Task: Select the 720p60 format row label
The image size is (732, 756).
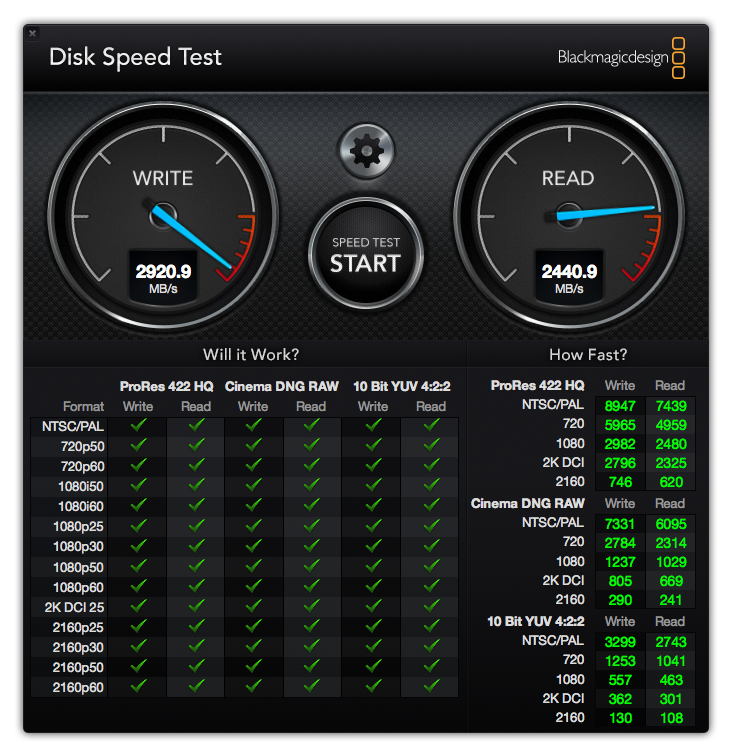Action: [82, 467]
